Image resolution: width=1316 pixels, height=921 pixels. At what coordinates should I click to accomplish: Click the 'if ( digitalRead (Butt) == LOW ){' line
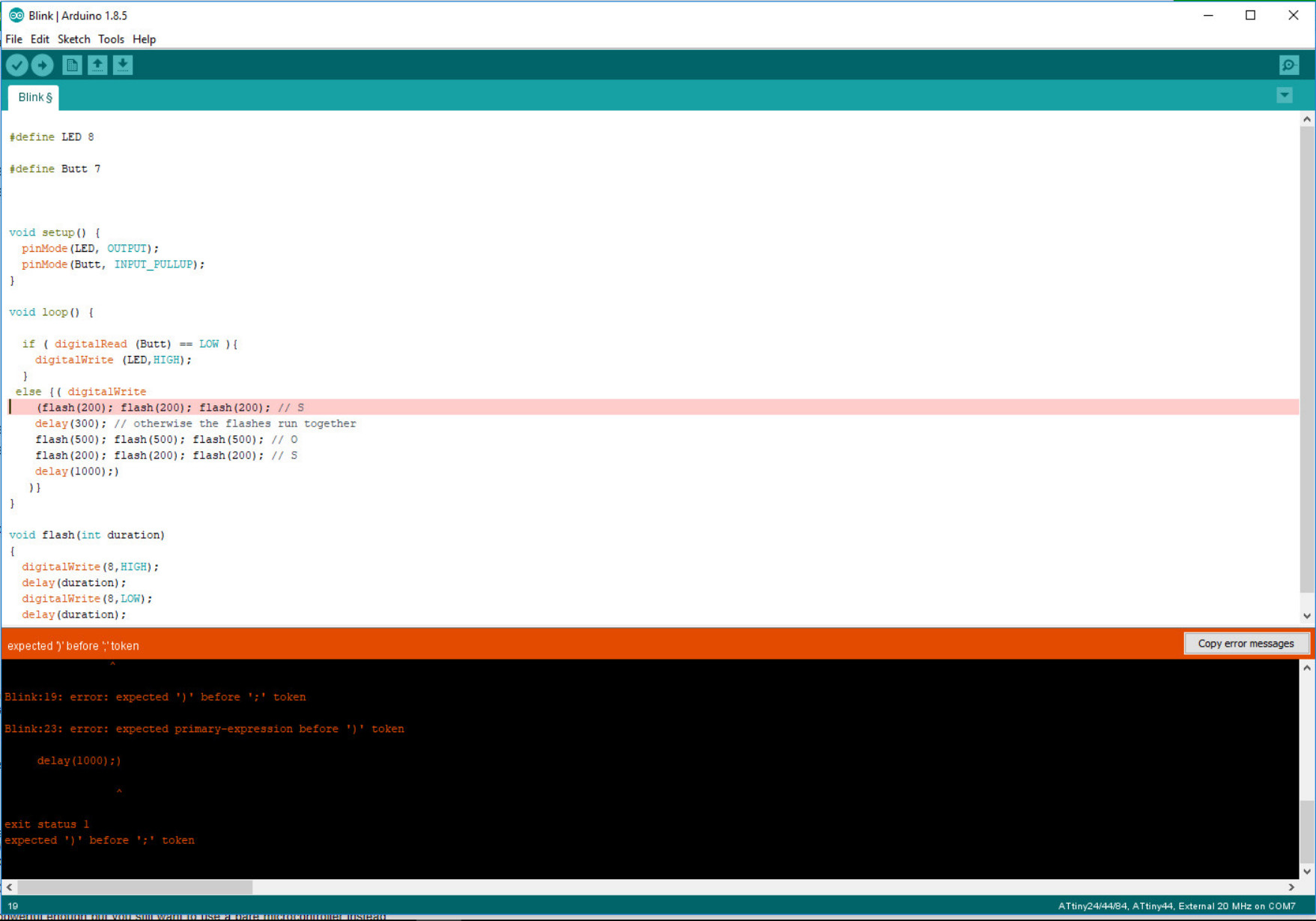[130, 344]
